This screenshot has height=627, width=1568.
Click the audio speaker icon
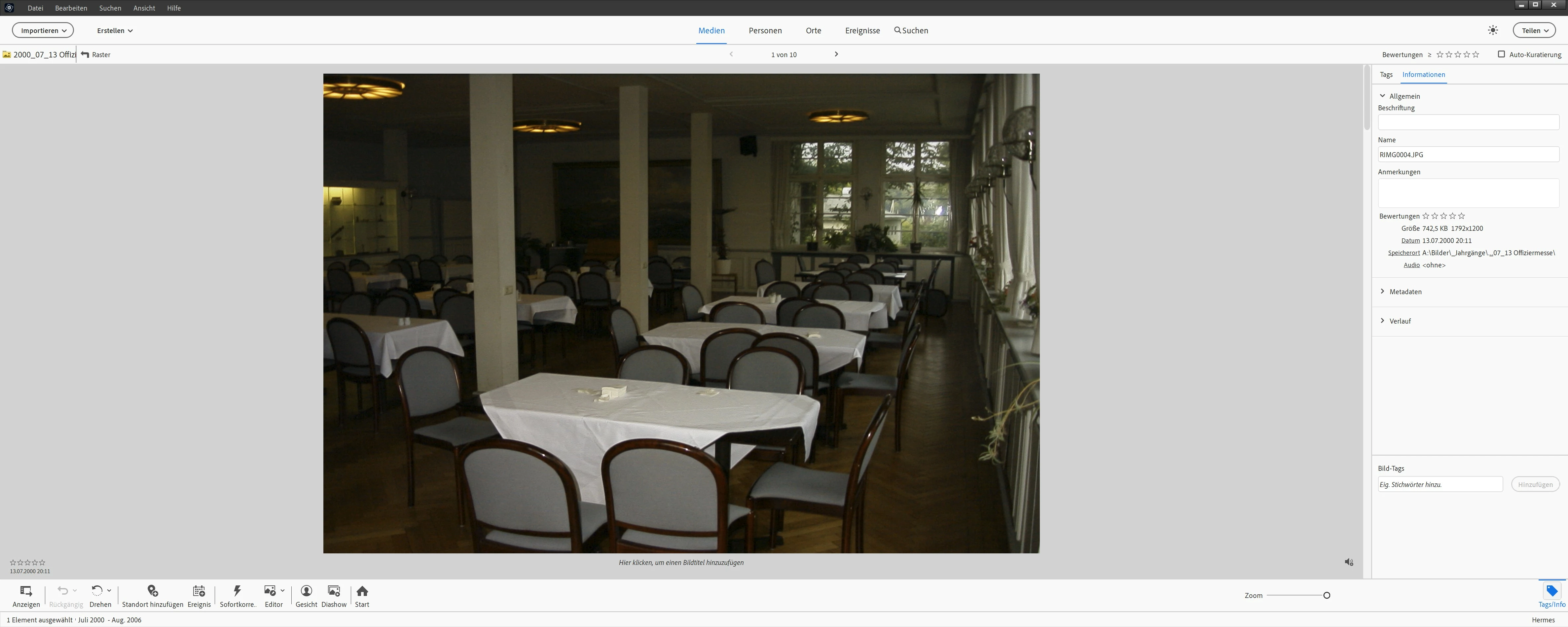click(1349, 562)
